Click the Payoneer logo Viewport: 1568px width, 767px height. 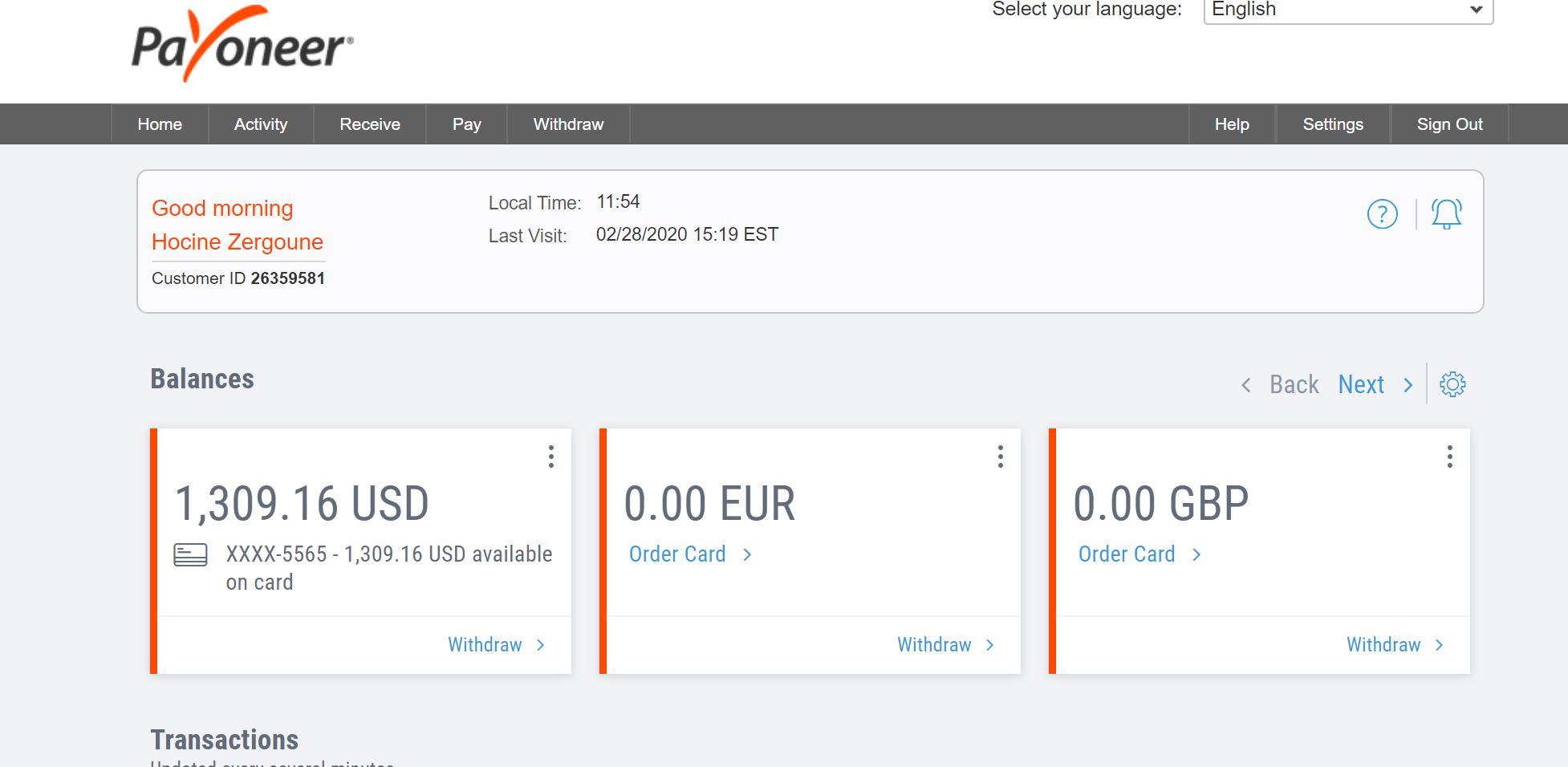[x=242, y=44]
